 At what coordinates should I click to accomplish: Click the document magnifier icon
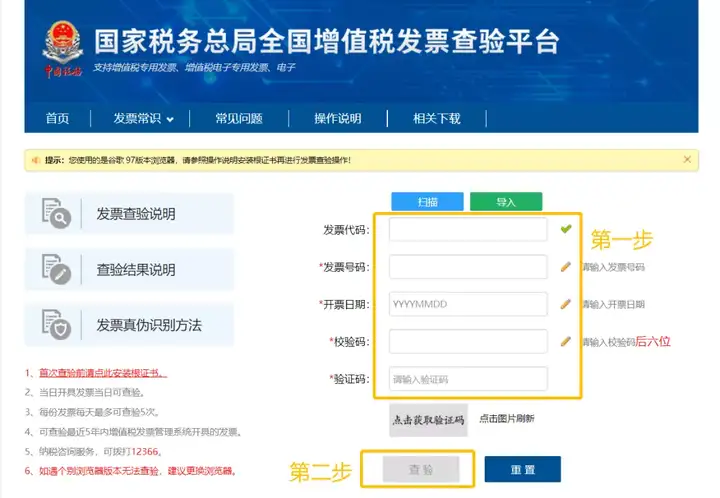pyautogui.click(x=56, y=213)
